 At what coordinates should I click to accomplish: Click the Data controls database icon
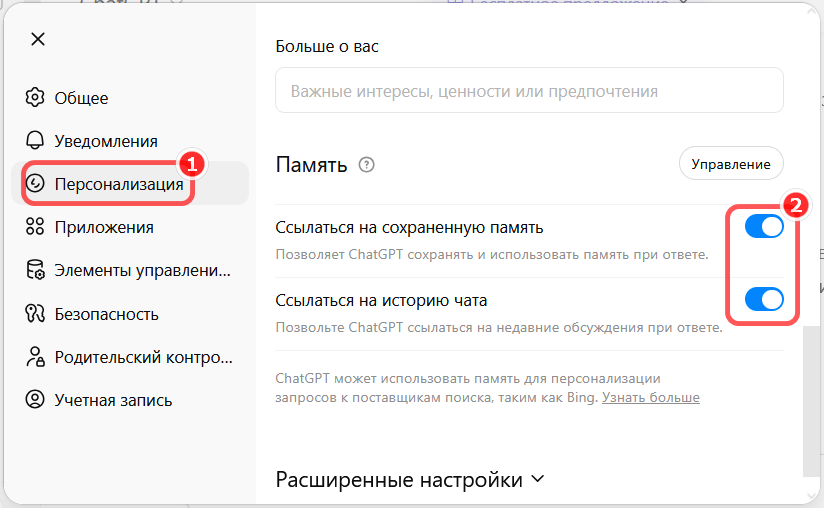point(36,270)
